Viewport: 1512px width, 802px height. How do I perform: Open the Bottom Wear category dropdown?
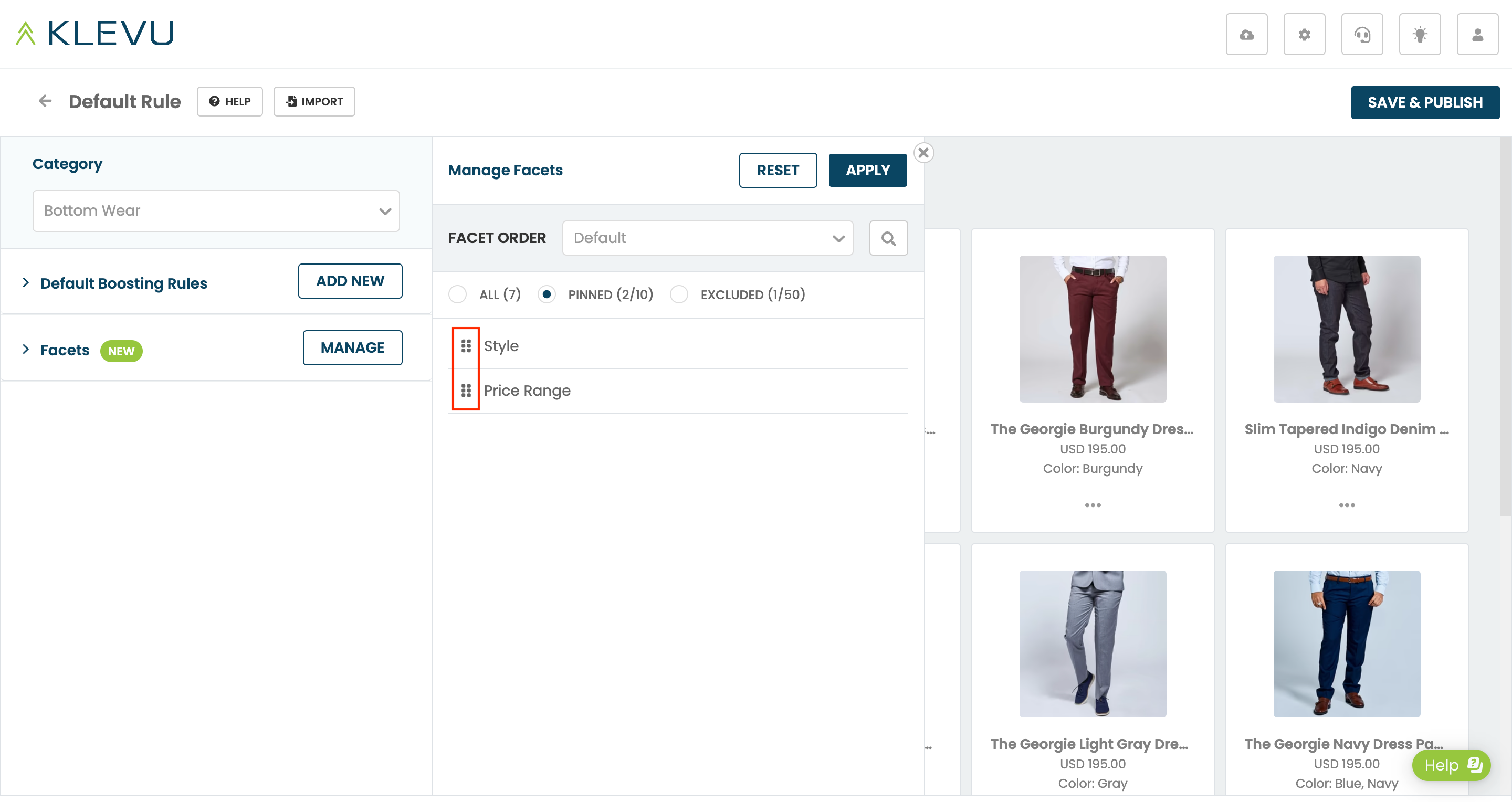tap(216, 210)
